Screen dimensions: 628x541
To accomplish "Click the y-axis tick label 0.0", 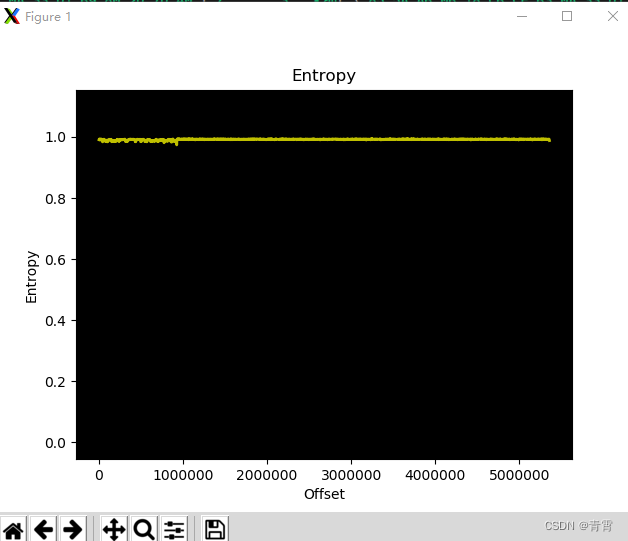I will [x=55, y=443].
